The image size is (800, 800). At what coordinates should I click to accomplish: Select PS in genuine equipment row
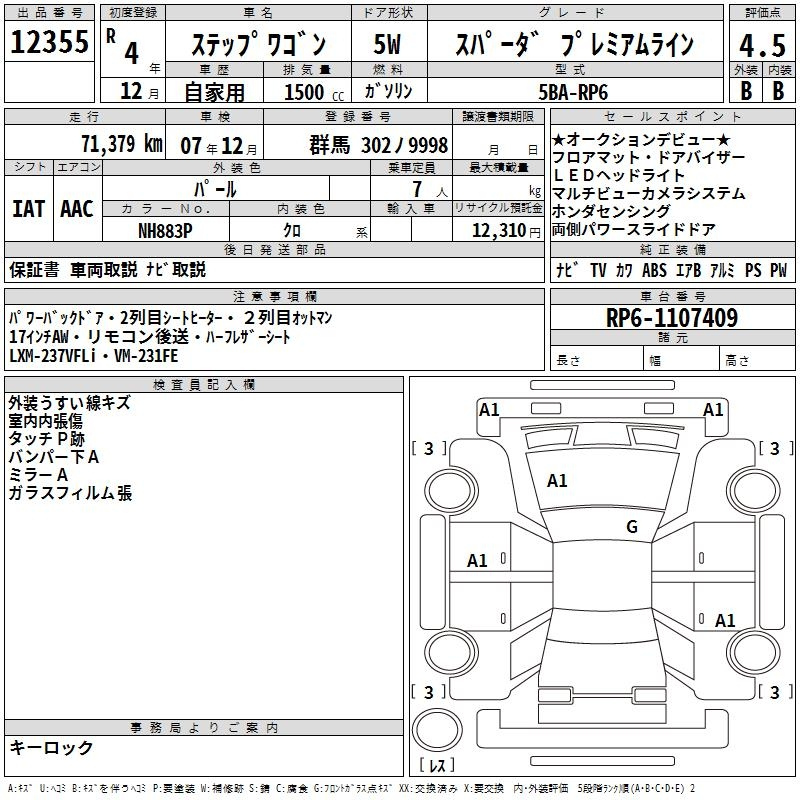tap(753, 270)
